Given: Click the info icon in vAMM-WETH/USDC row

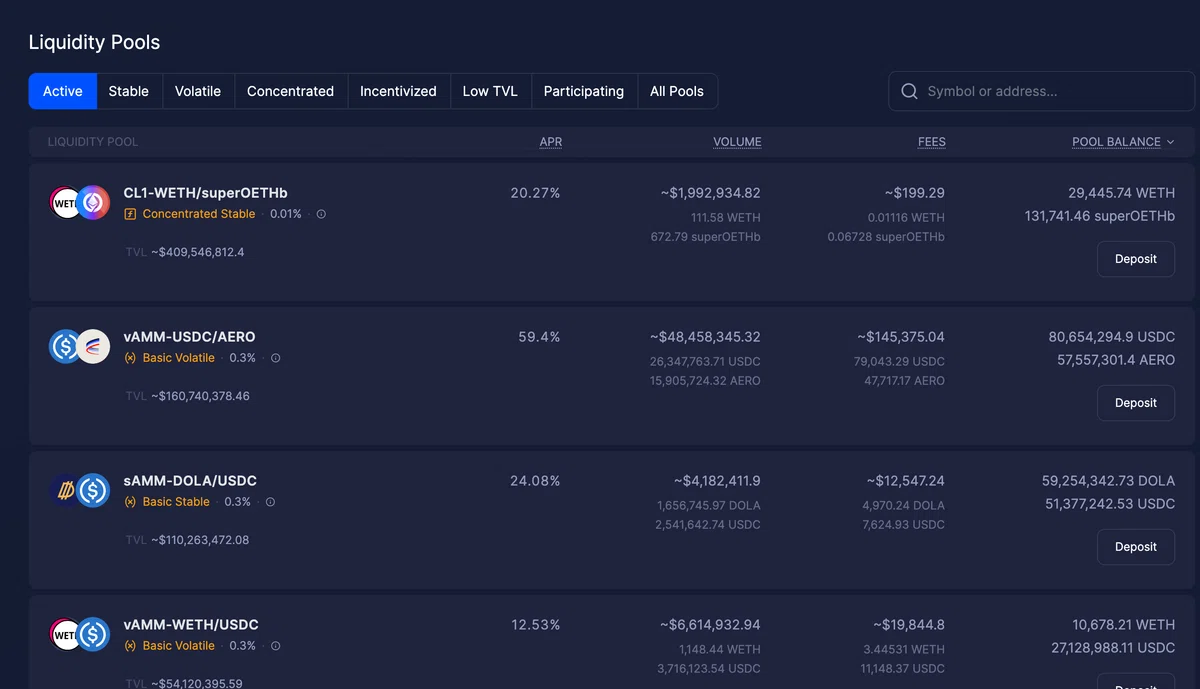Looking at the screenshot, I should [x=276, y=646].
